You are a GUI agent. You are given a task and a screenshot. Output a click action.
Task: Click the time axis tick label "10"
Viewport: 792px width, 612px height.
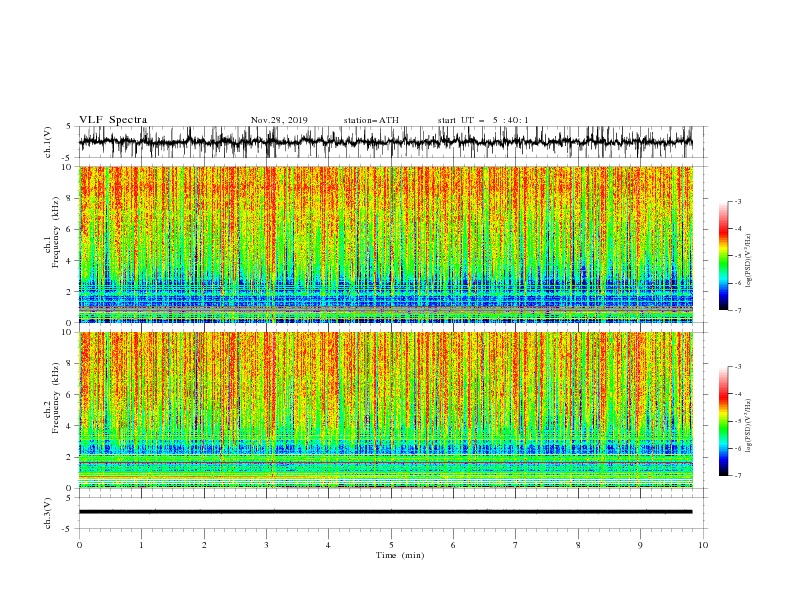[x=703, y=545]
